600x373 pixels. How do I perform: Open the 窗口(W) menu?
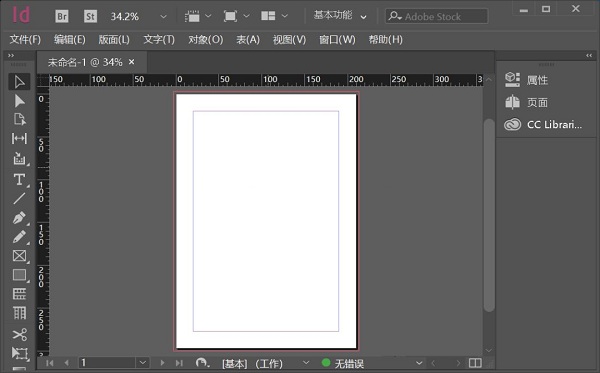click(x=337, y=39)
